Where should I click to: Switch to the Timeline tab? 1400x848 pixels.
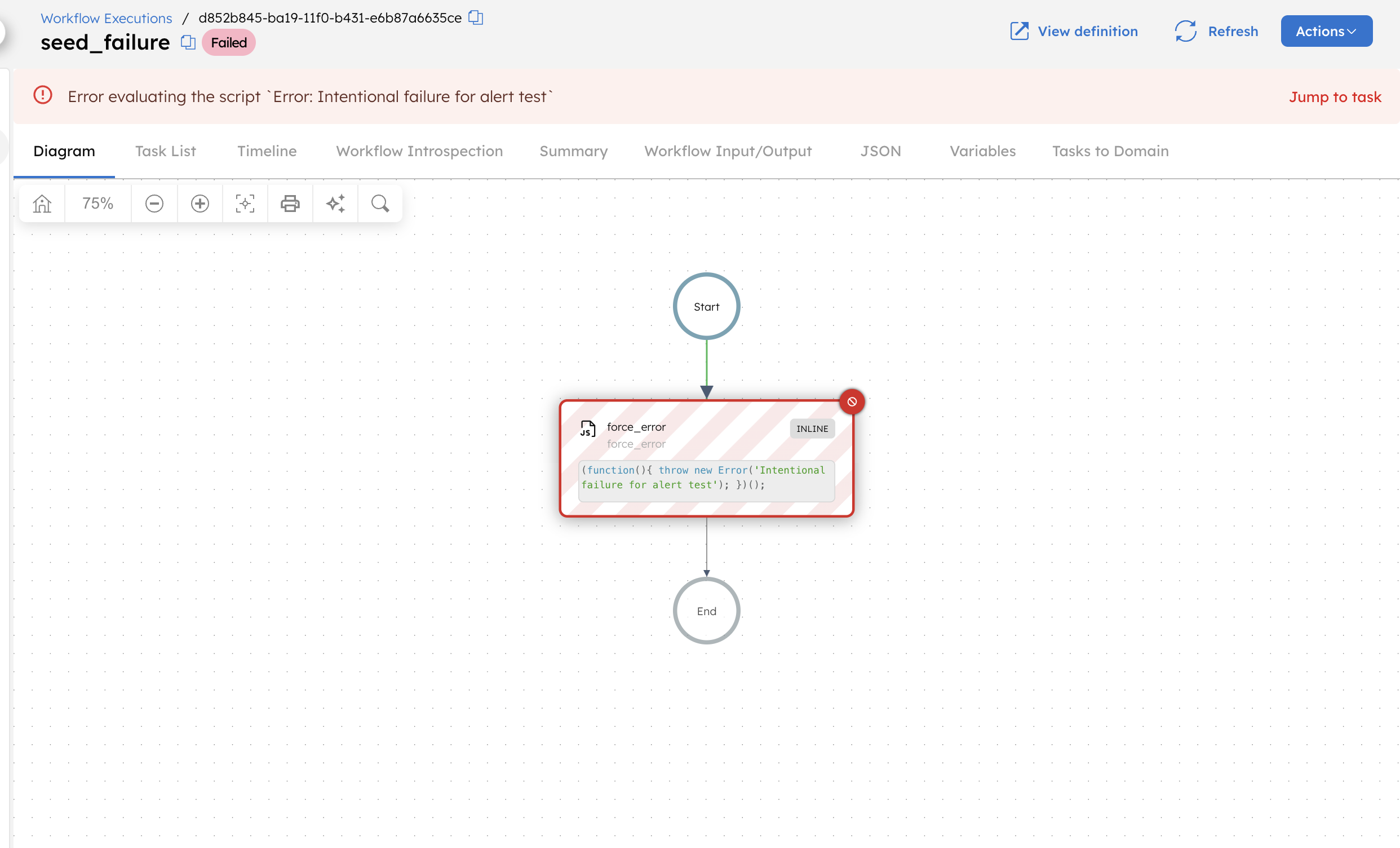(x=267, y=151)
